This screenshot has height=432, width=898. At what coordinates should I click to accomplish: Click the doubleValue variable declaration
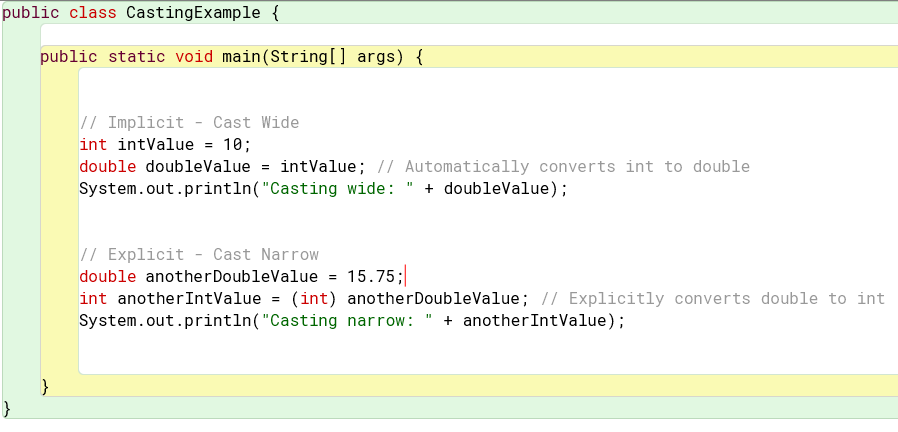click(198, 167)
